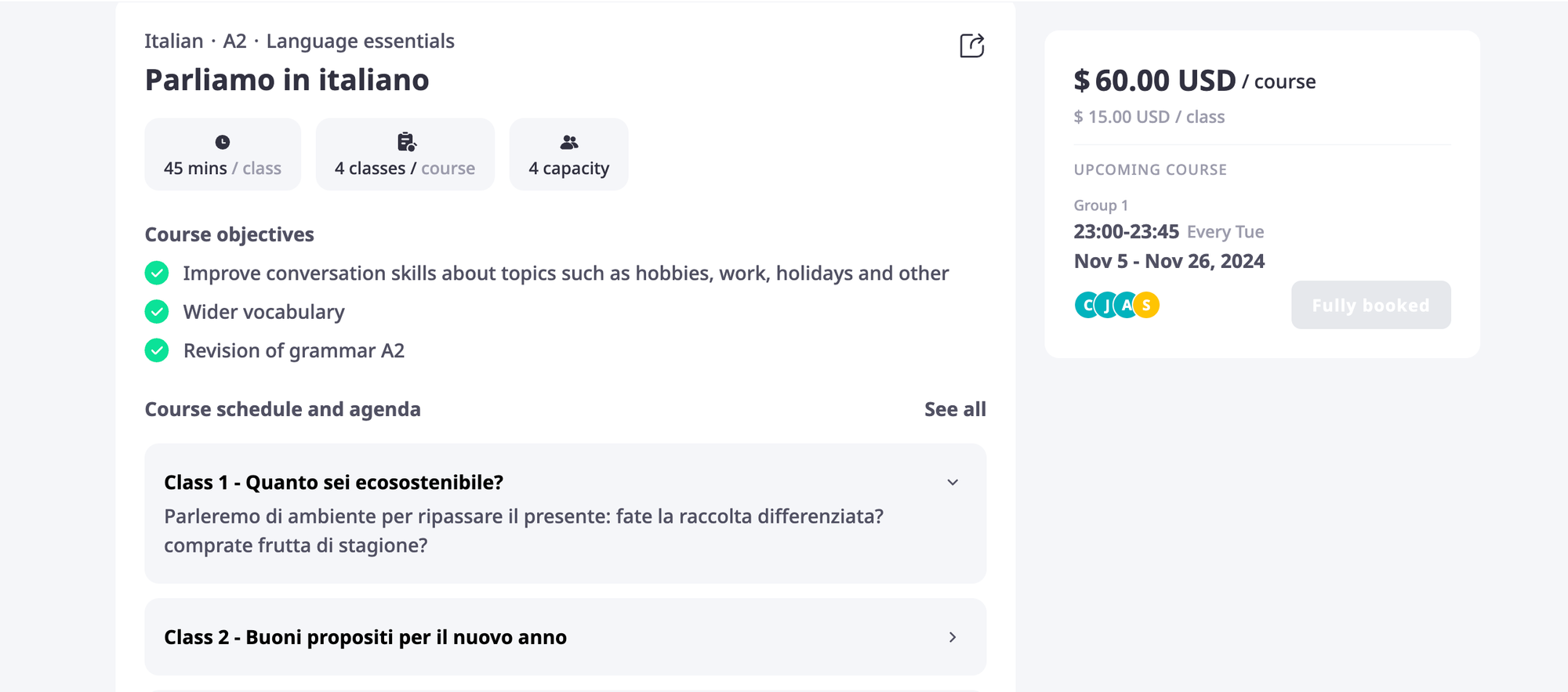Click green checkmark beside Wider vocabulary
Viewport: 1568px width, 692px height.
[x=157, y=312]
